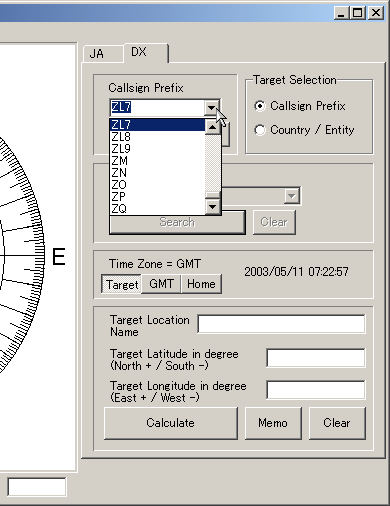
Task: Select ZL8 from the prefix list
Action: pos(158,137)
